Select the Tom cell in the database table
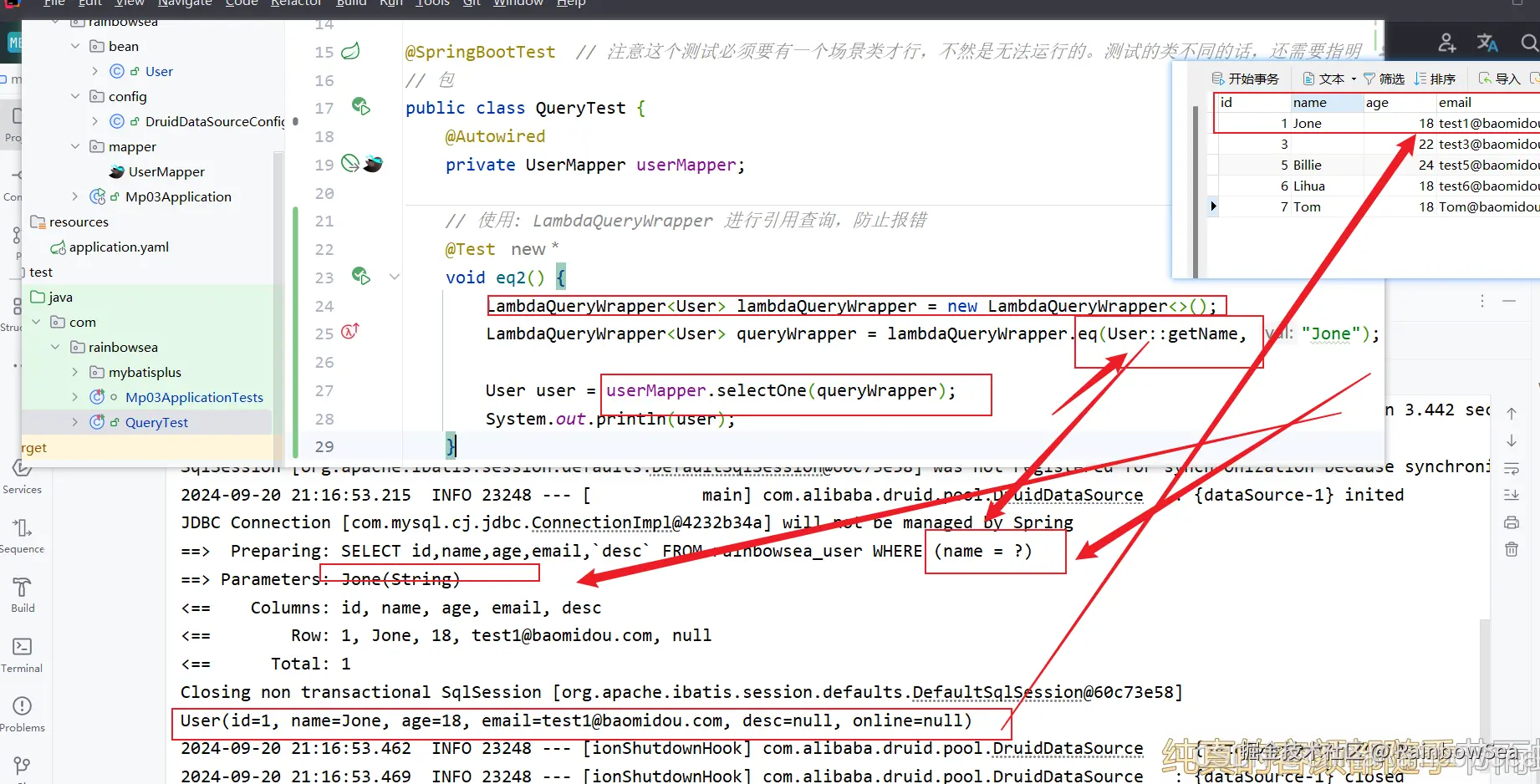Viewport: 1540px width, 784px height. [1326, 207]
